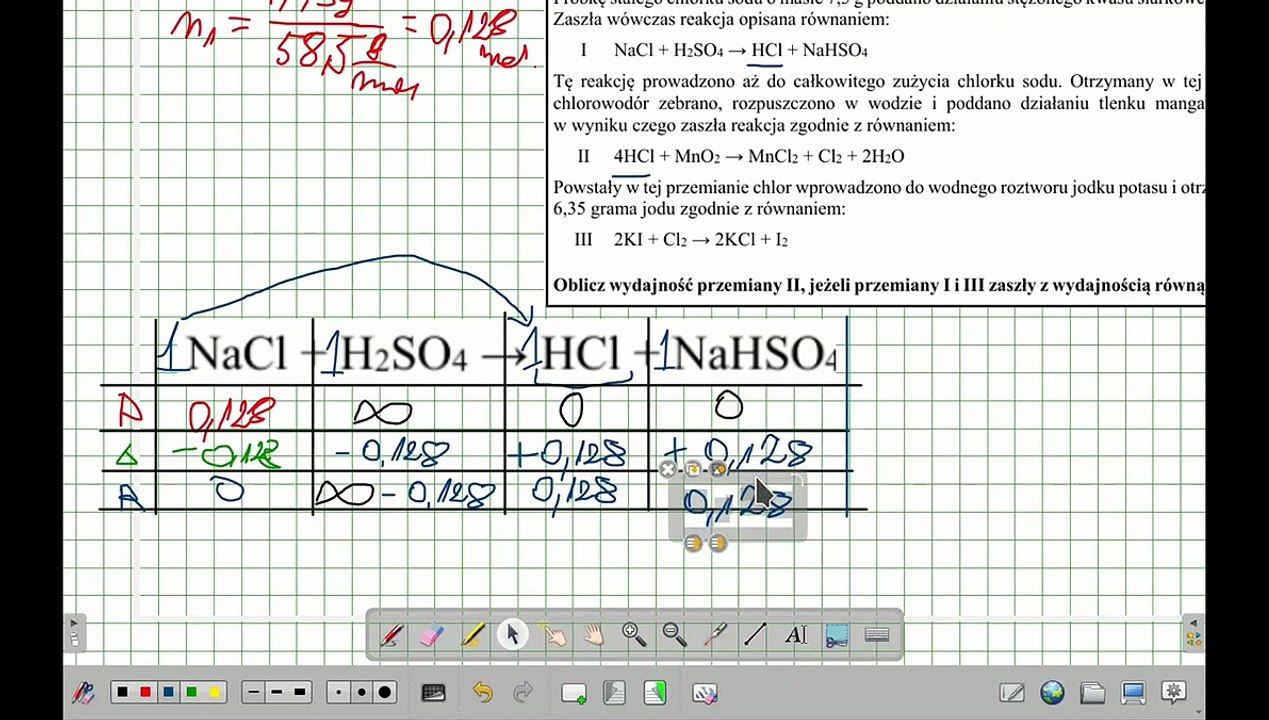Image resolution: width=1269 pixels, height=720 pixels.
Task: Go to the next page (green)
Action: coord(655,692)
